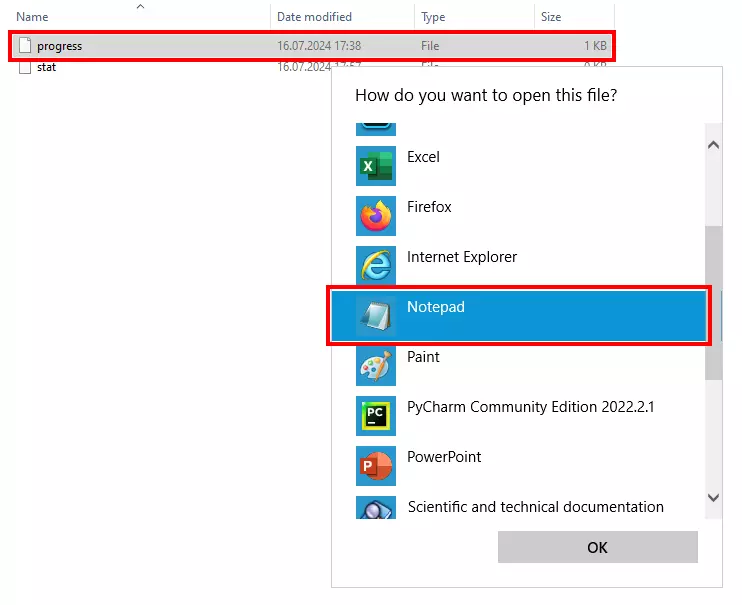Click the Internet Explorer icon
The height and width of the screenshot is (605, 742).
click(376, 266)
